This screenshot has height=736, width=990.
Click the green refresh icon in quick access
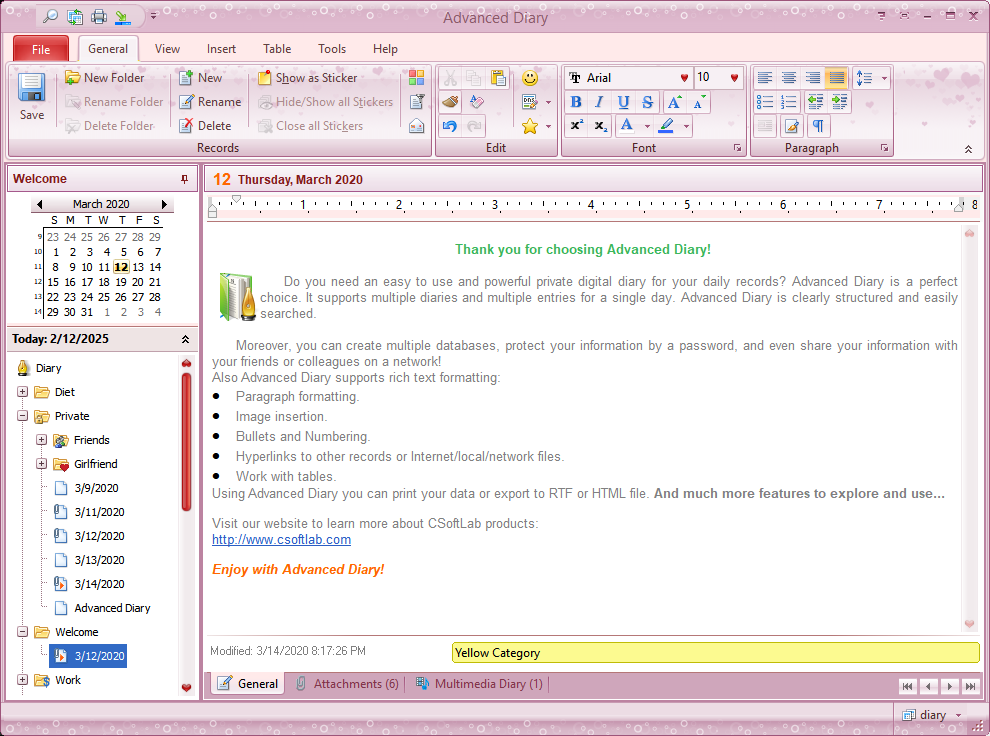pos(75,16)
